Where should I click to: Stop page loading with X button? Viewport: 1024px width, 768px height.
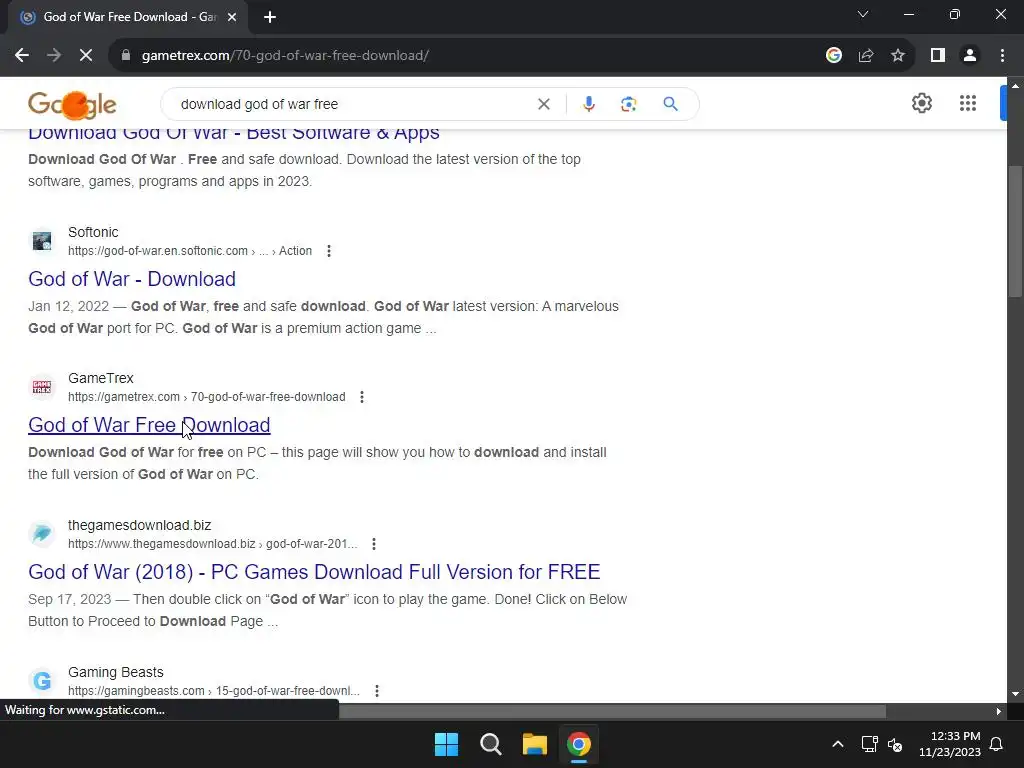86,56
